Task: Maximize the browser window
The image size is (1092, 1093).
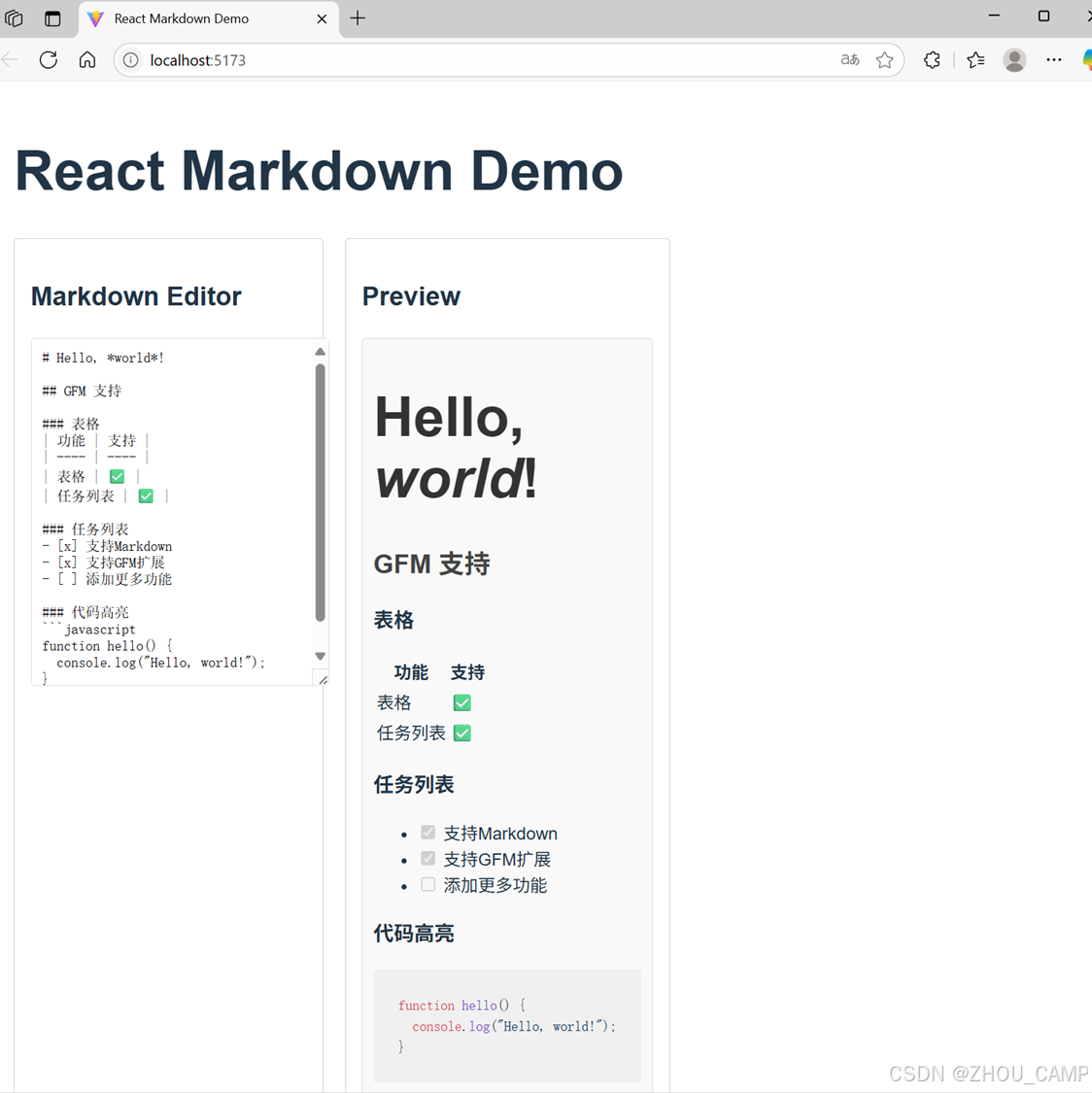Action: 1043,16
